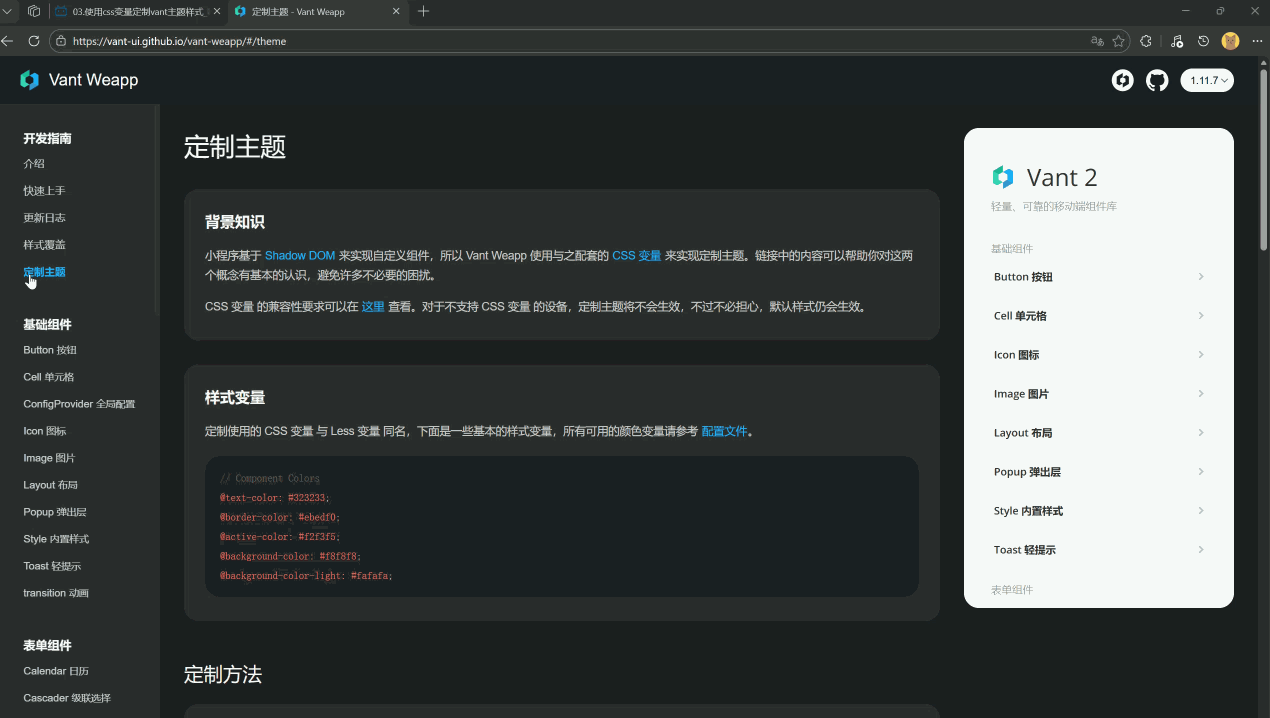Open Cell 单元格 in the left sidebar
Image resolution: width=1270 pixels, height=718 pixels.
pyautogui.click(x=48, y=377)
